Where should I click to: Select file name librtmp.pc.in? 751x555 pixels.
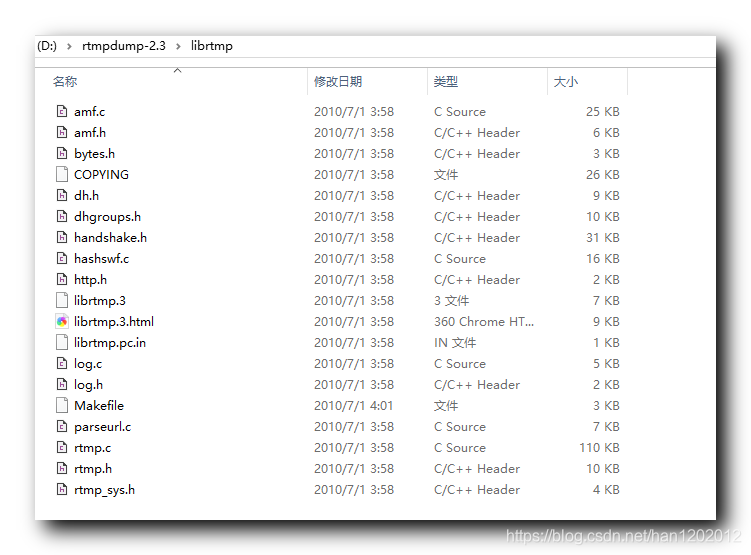[x=110, y=343]
